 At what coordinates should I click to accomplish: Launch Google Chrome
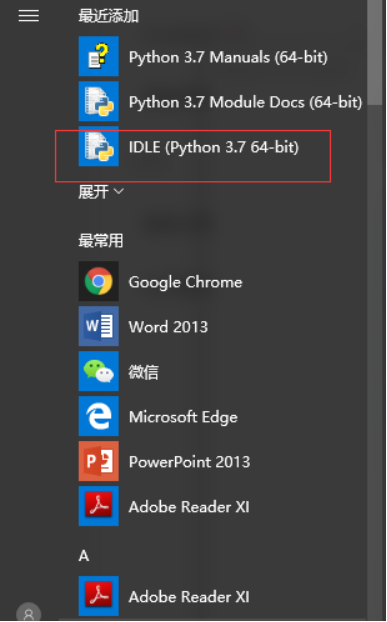(x=161, y=281)
